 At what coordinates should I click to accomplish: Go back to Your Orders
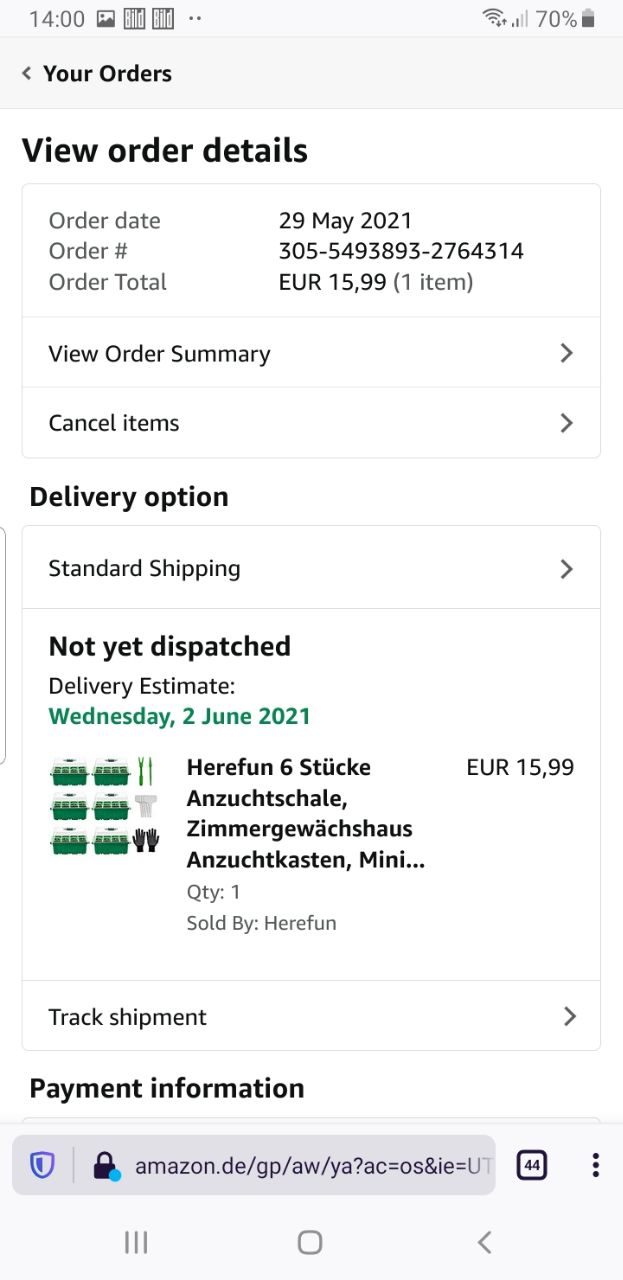point(107,73)
